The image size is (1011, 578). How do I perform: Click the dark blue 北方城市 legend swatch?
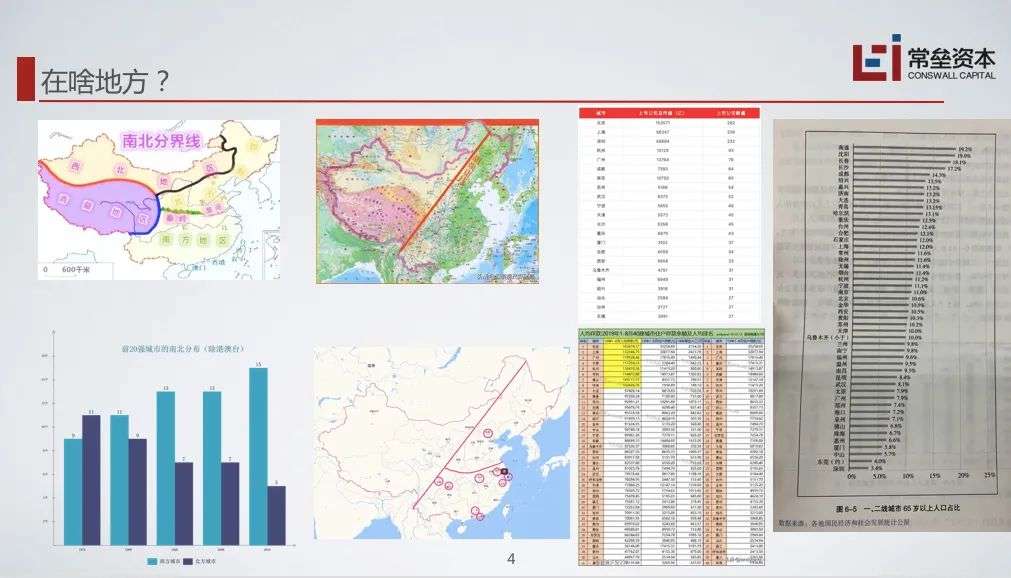click(188, 561)
